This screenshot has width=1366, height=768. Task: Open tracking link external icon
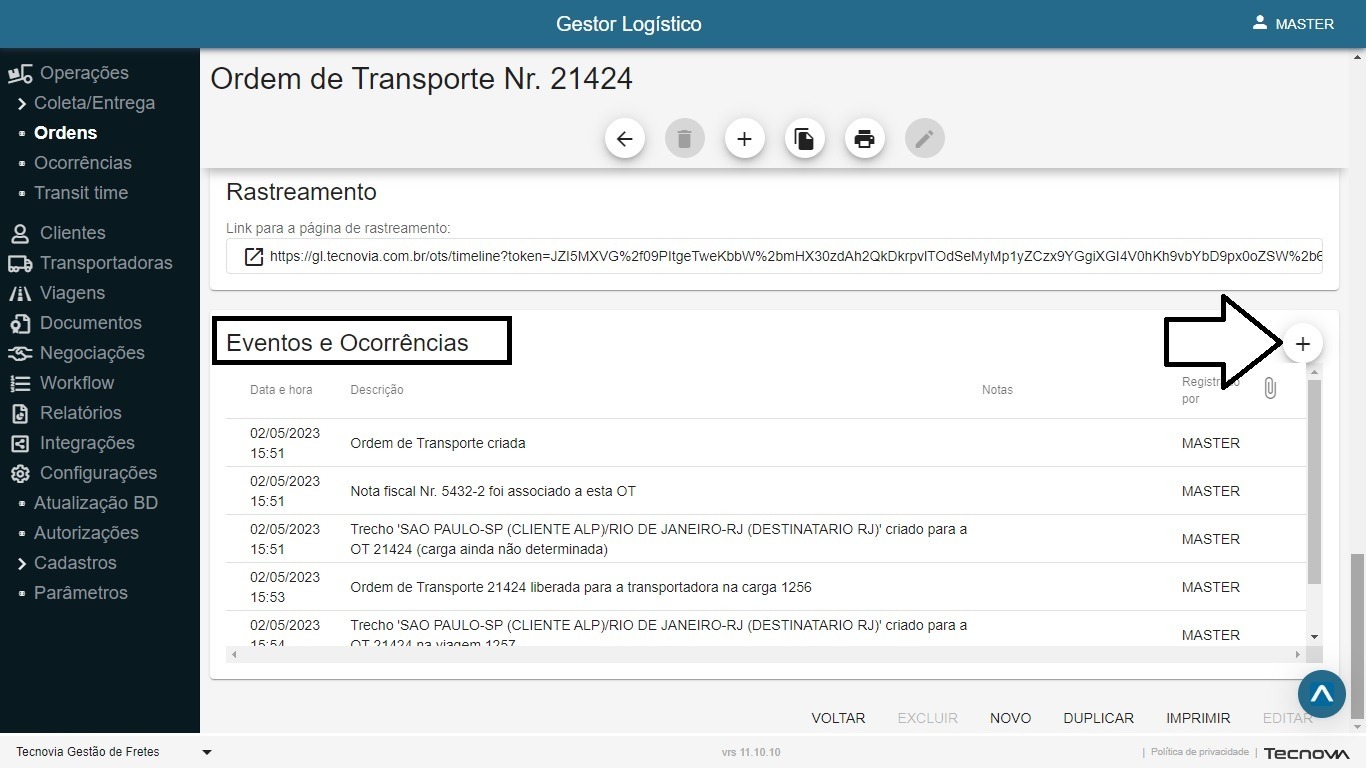click(x=254, y=257)
